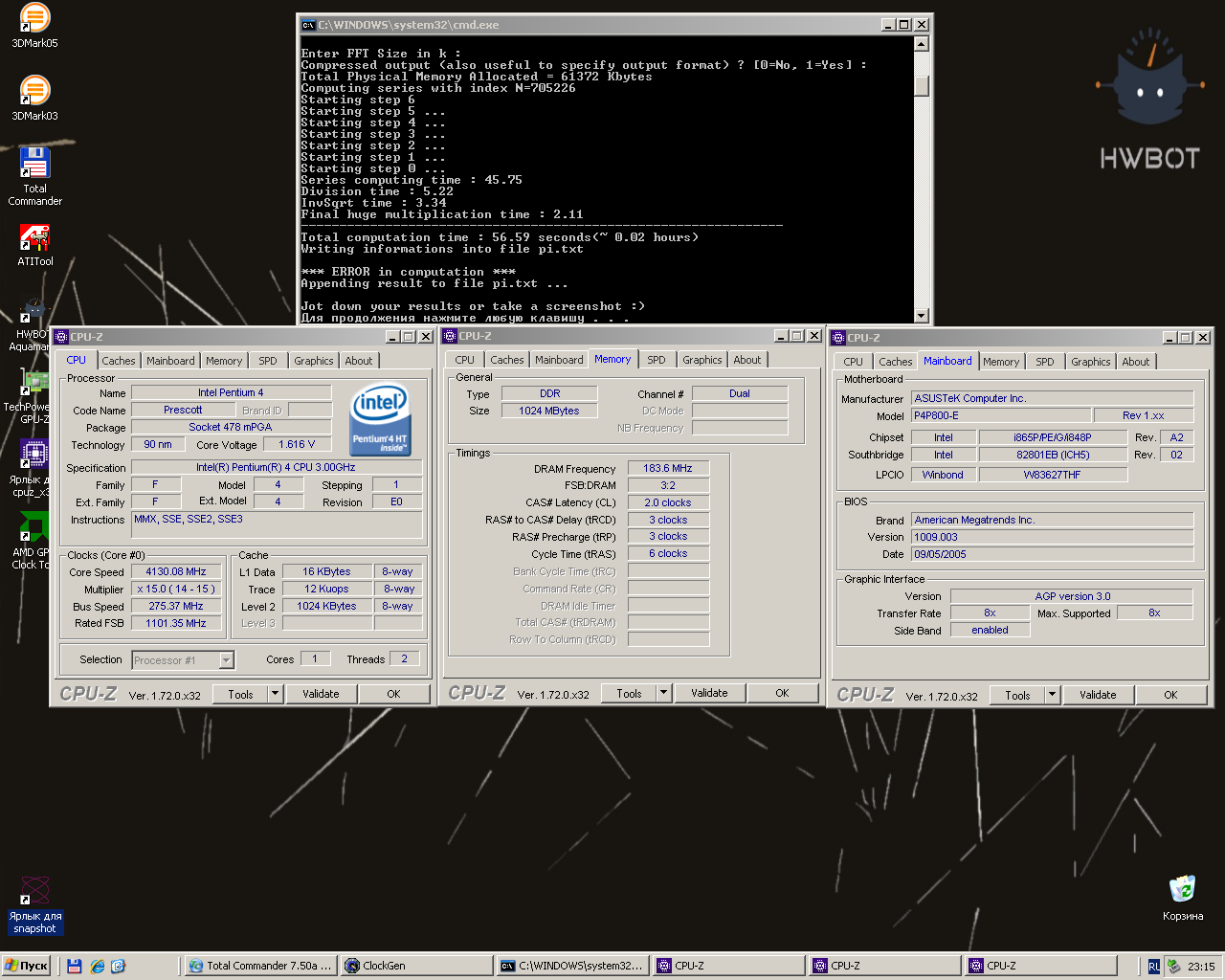Click Validate in left CPU-Z window

point(321,694)
